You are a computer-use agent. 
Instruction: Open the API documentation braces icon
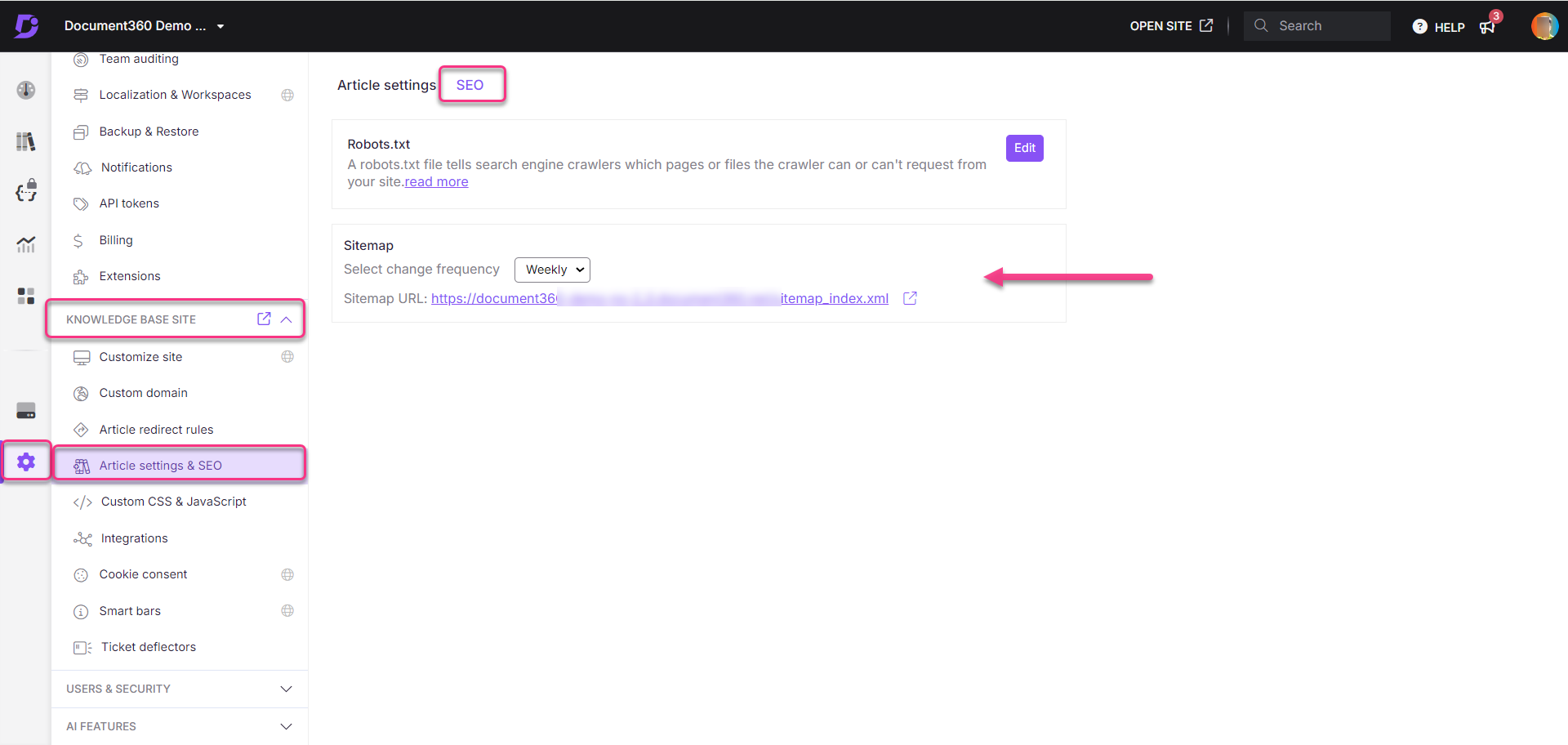26,190
